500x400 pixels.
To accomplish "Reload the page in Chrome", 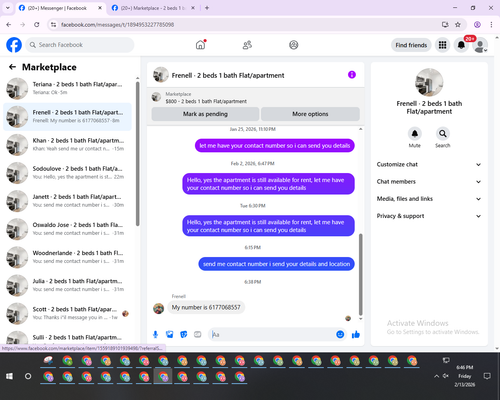I will [x=37, y=24].
